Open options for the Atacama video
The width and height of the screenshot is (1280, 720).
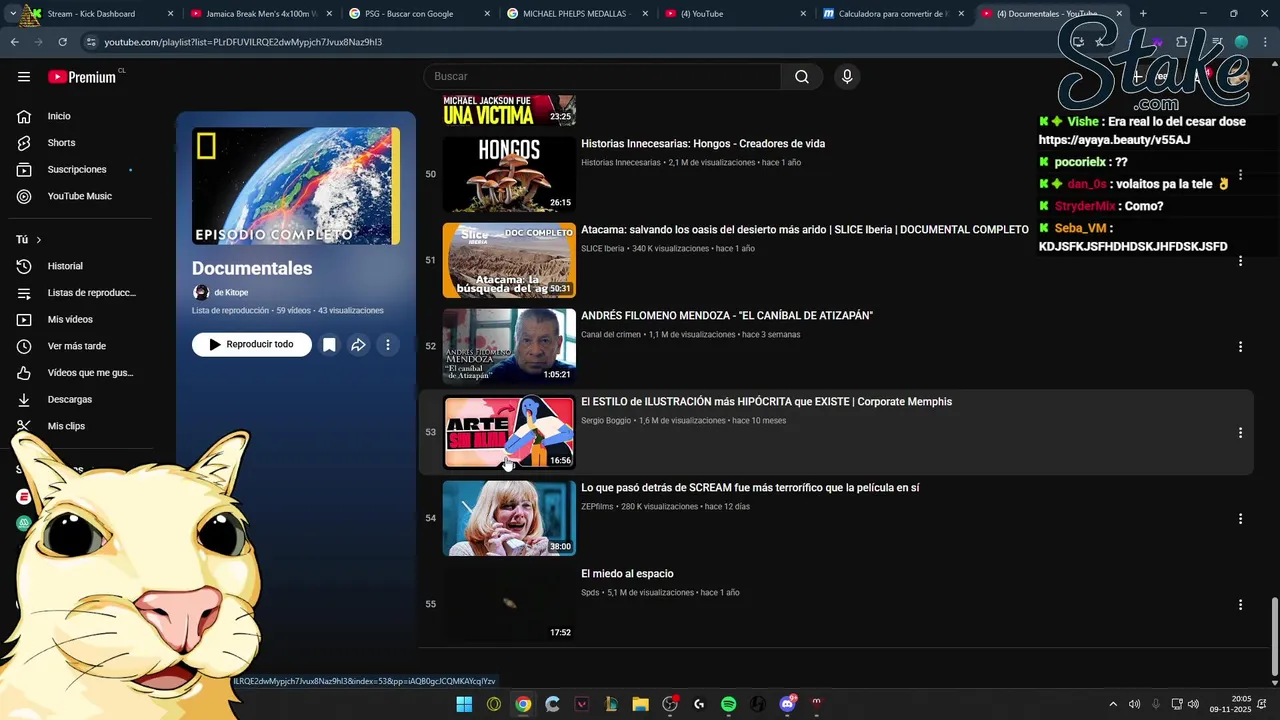[1240, 261]
